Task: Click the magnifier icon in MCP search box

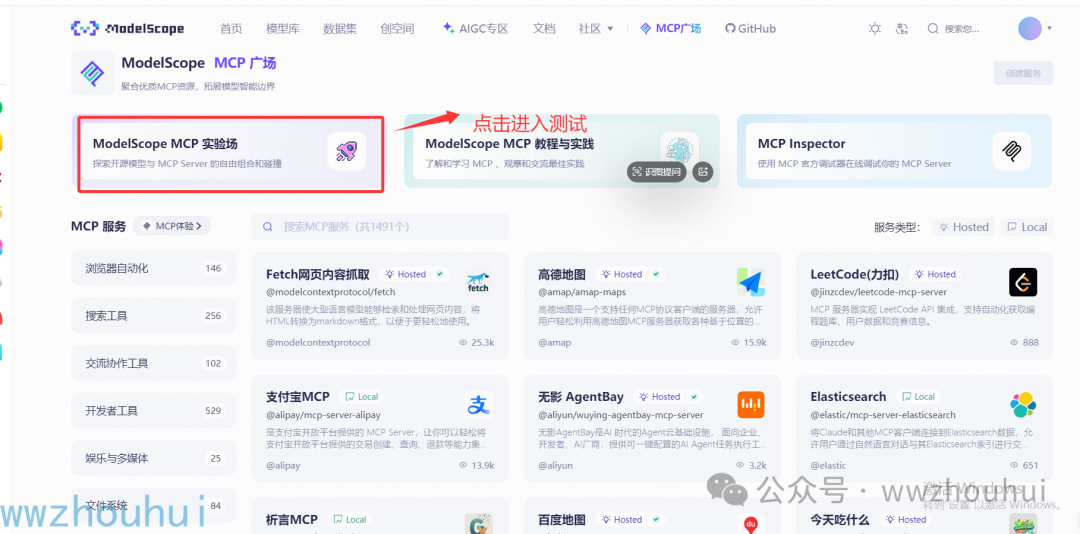Action: (x=269, y=227)
